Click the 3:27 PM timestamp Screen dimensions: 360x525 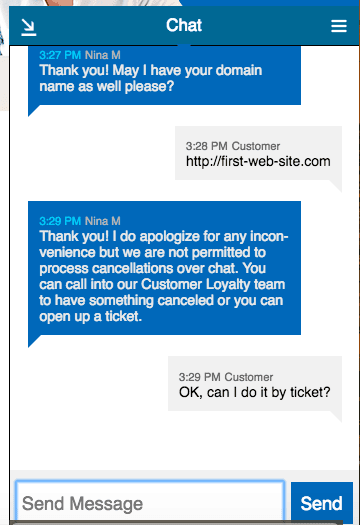pyautogui.click(x=60, y=55)
